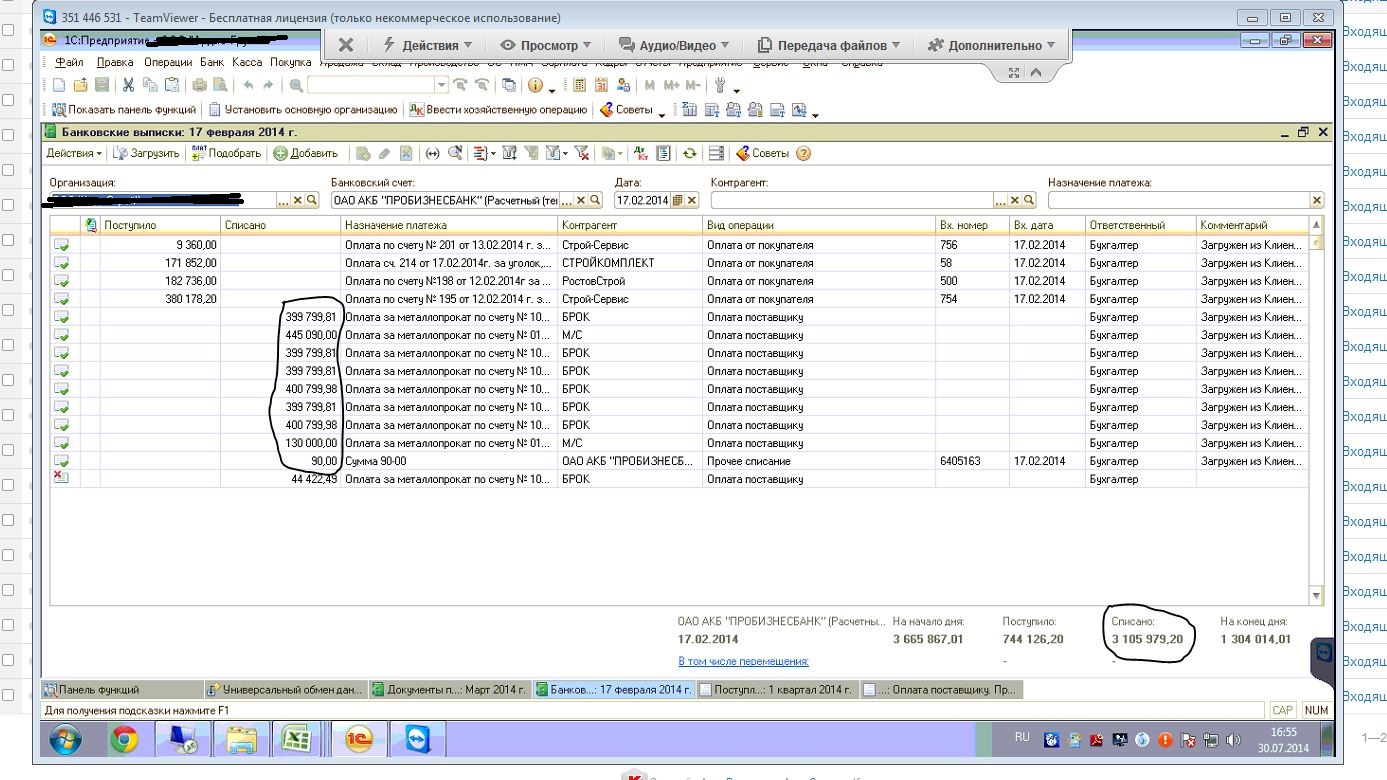Launch Google Chrome from the taskbar
The image size is (1387, 780).
(124, 740)
